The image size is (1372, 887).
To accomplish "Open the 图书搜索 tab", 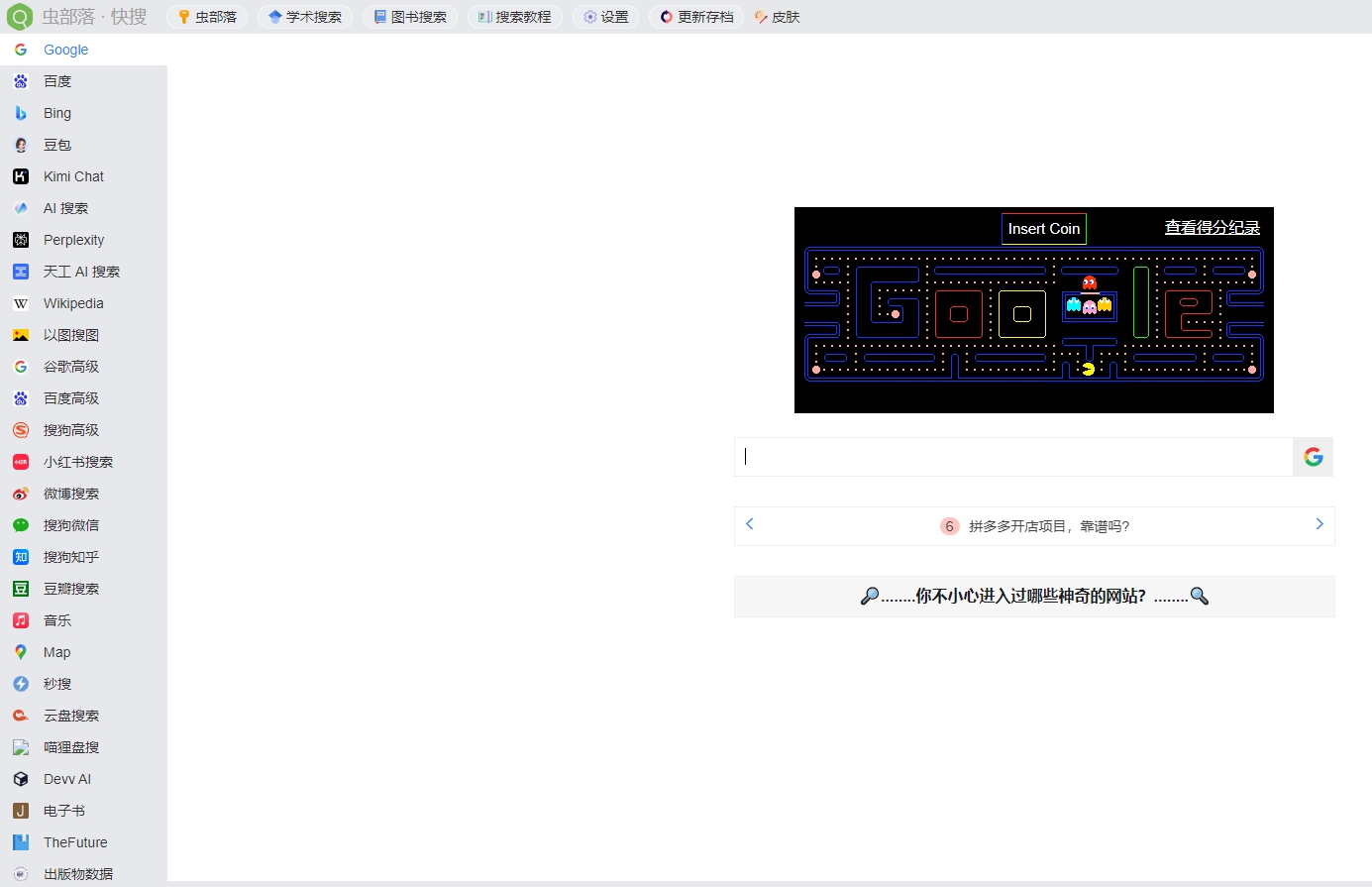I will [410, 17].
